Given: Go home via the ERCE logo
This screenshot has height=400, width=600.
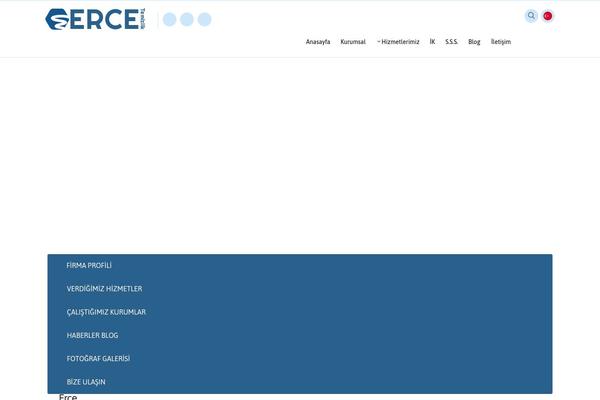Looking at the screenshot, I should click(x=95, y=19).
